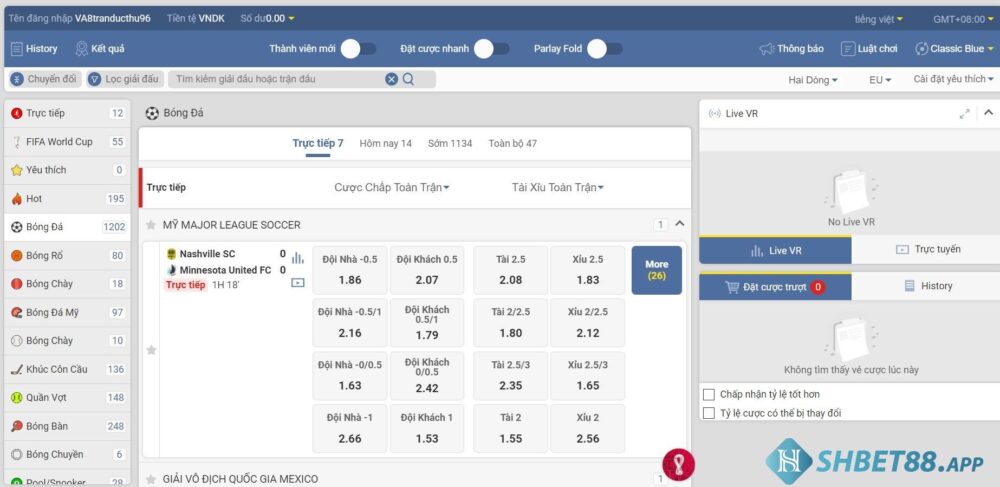
Task: Select Đội Nhà -0.5 odds 1.86
Action: pos(349,270)
